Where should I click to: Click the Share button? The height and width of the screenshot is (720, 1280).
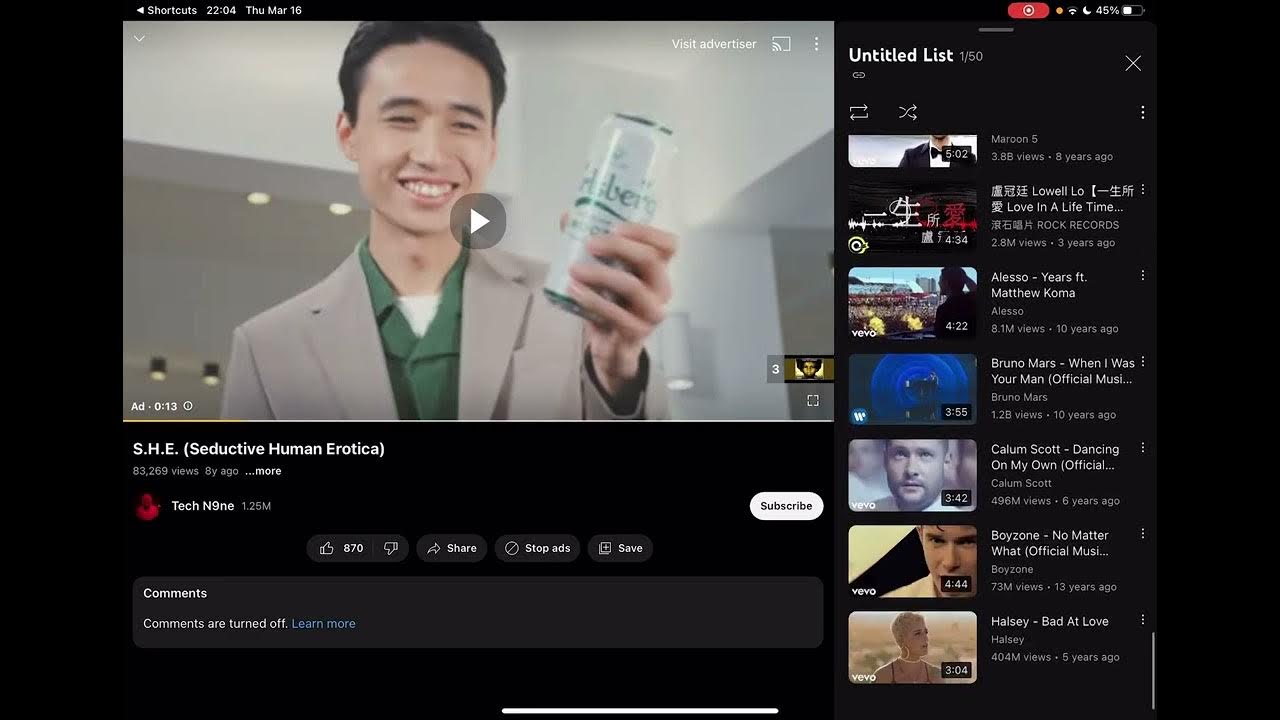coord(452,548)
